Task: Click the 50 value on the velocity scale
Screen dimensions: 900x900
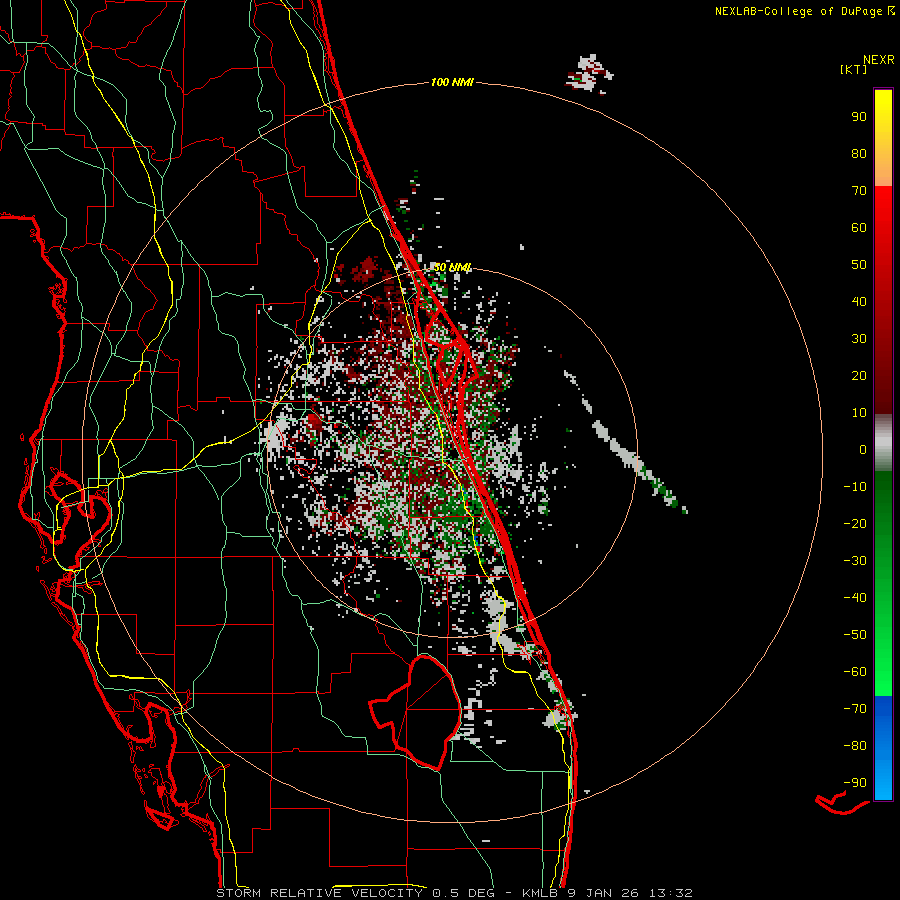Action: pos(859,265)
